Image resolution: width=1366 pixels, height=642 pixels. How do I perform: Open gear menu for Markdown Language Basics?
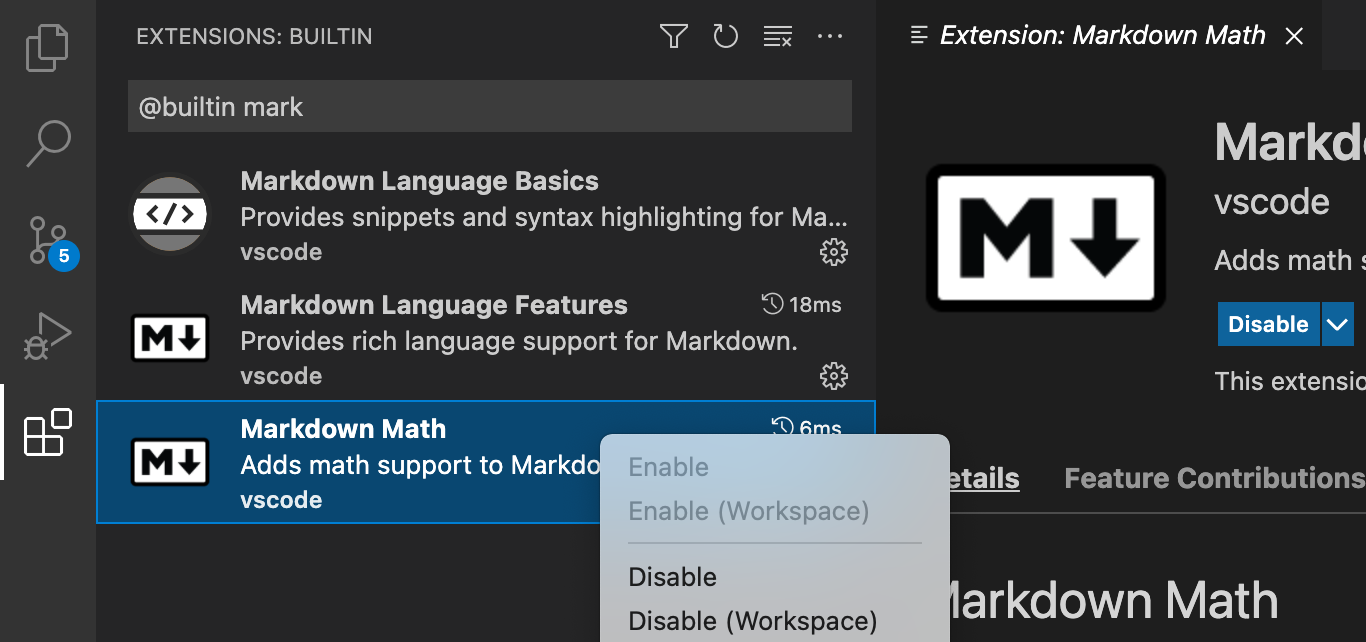coord(833,252)
